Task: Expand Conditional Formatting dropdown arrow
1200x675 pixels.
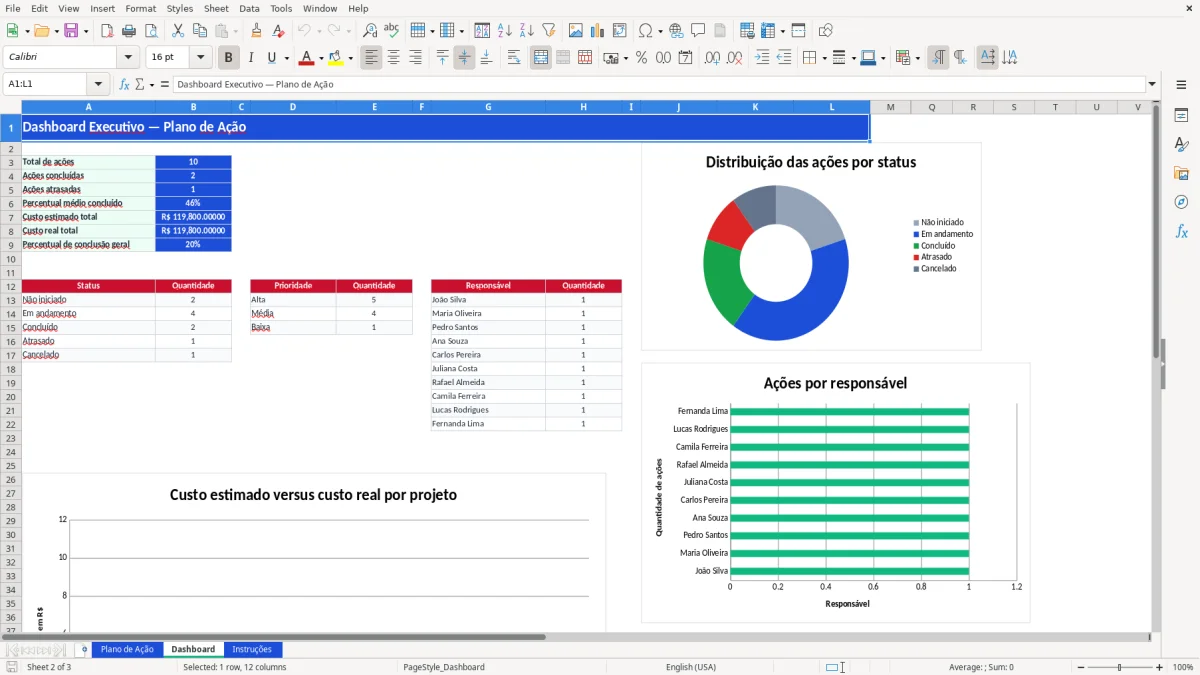Action: (x=918, y=58)
